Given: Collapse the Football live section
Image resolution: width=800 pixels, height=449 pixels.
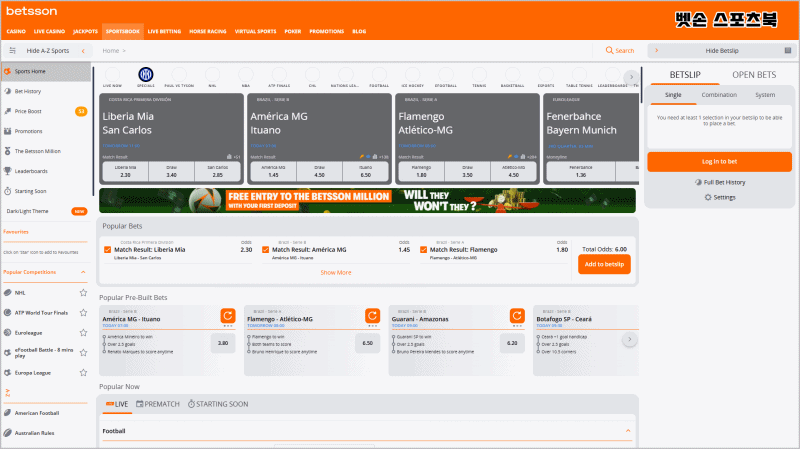Looking at the screenshot, I should 628,431.
